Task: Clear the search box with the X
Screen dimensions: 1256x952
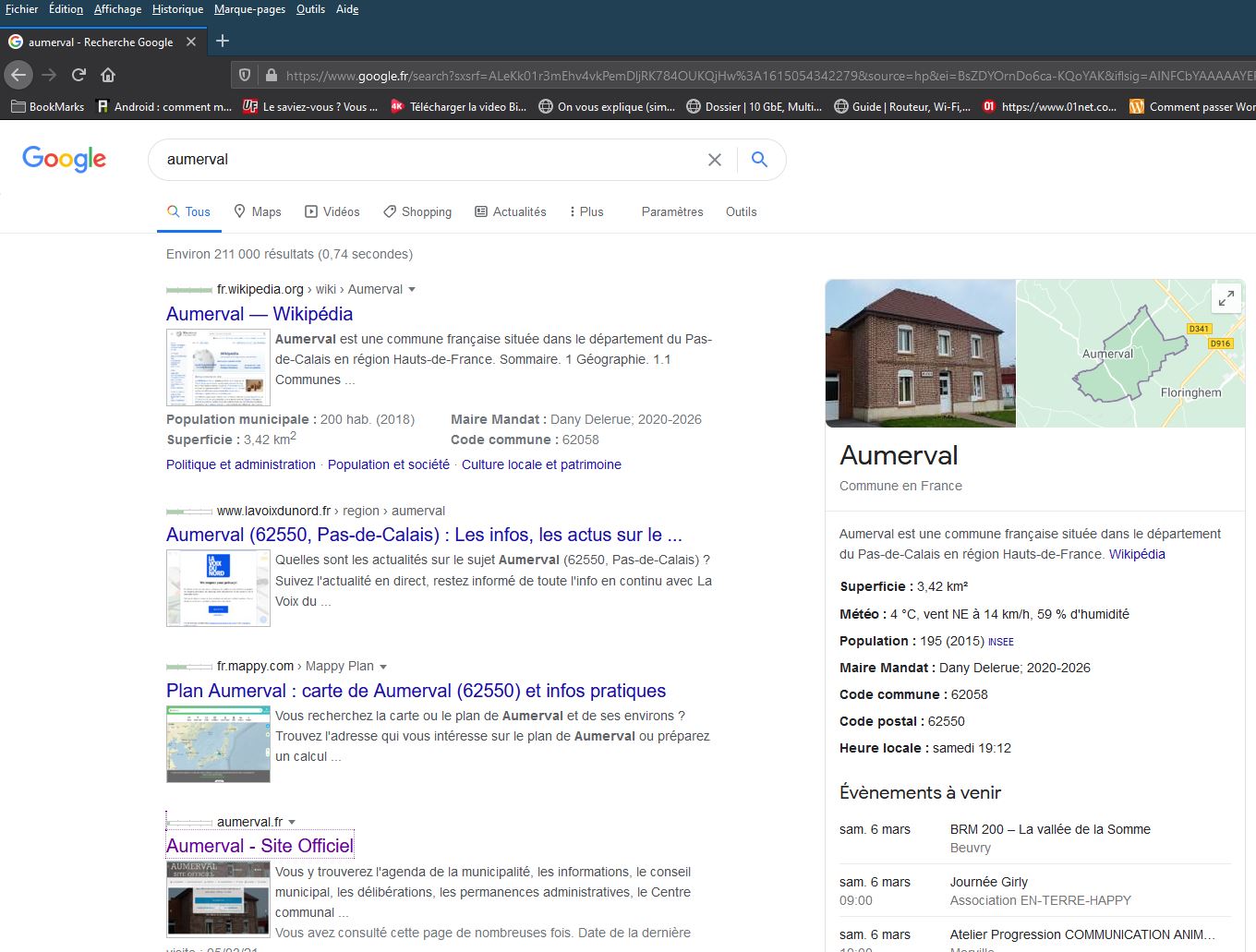Action: coord(715,160)
